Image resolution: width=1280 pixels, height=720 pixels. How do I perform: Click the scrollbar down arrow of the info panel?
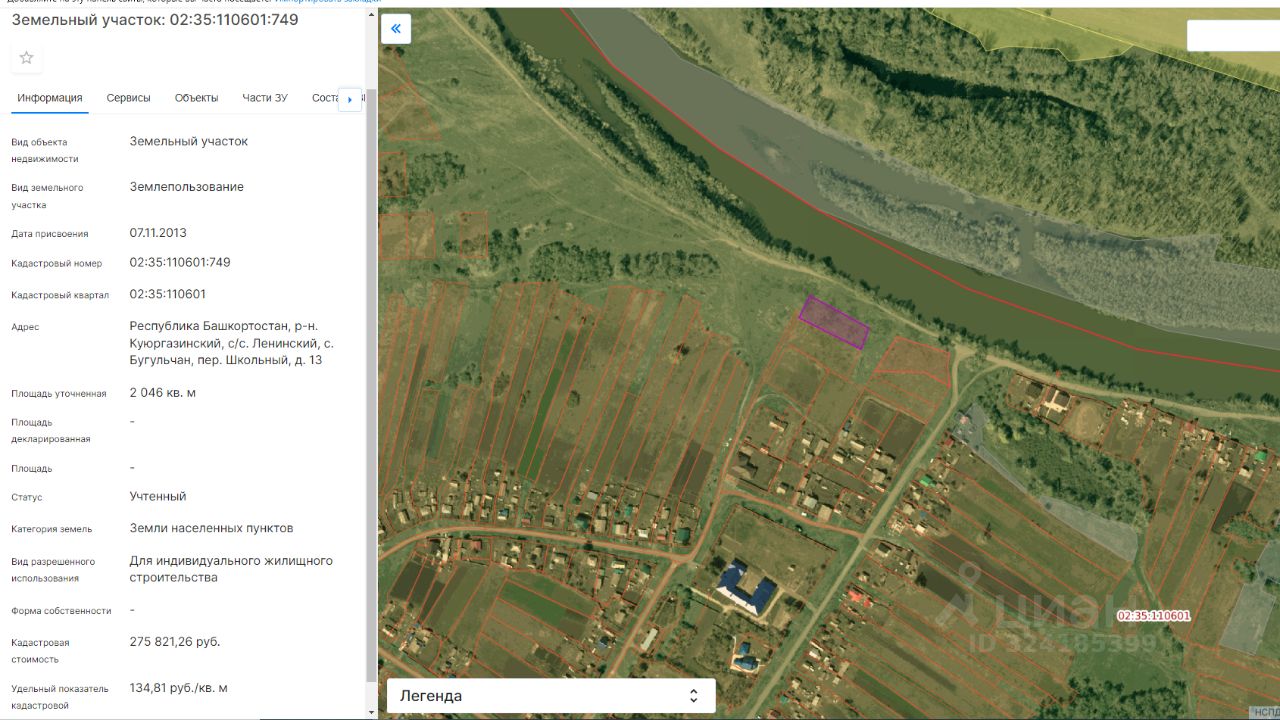[372, 713]
